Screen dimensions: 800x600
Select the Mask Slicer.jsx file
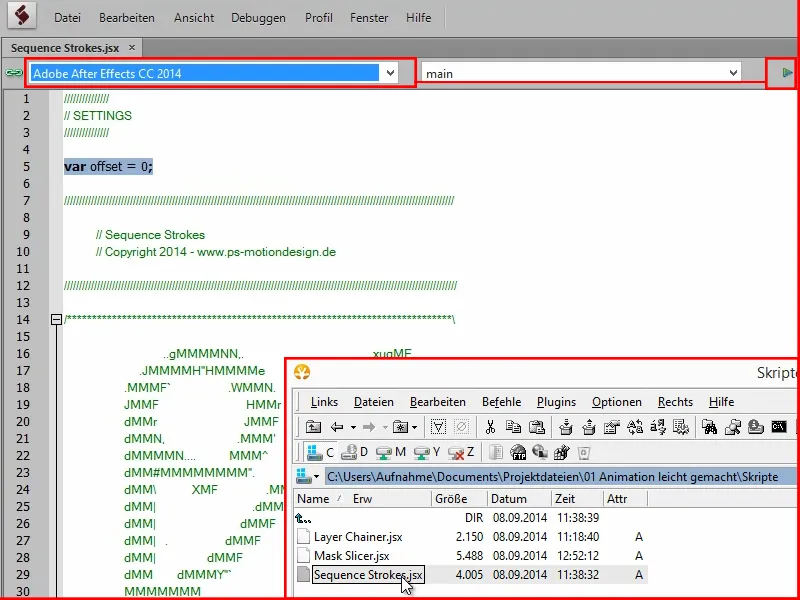pyautogui.click(x=351, y=556)
